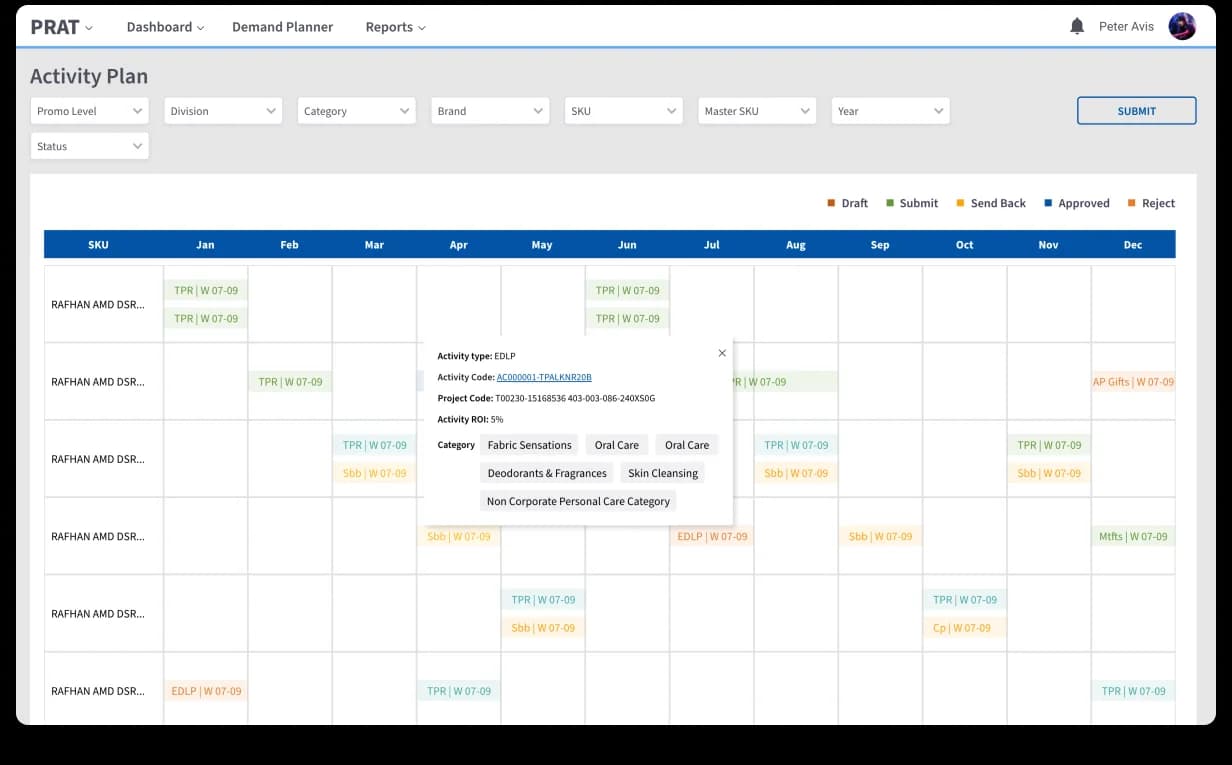Viewport: 1232px width, 765px height.
Task: Select Non Corporate Personal Care Category tag
Action: [578, 501]
